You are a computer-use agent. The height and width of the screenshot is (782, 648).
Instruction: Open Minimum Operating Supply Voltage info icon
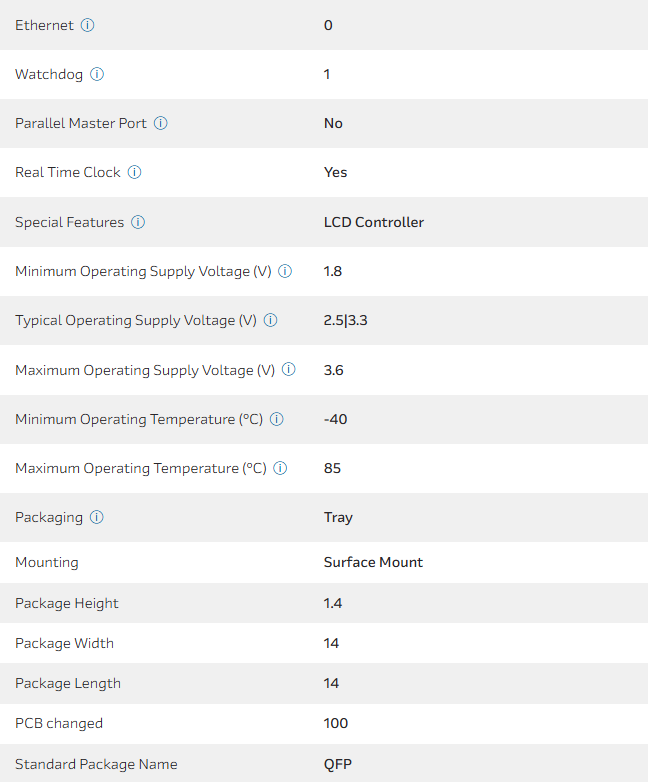[285, 271]
